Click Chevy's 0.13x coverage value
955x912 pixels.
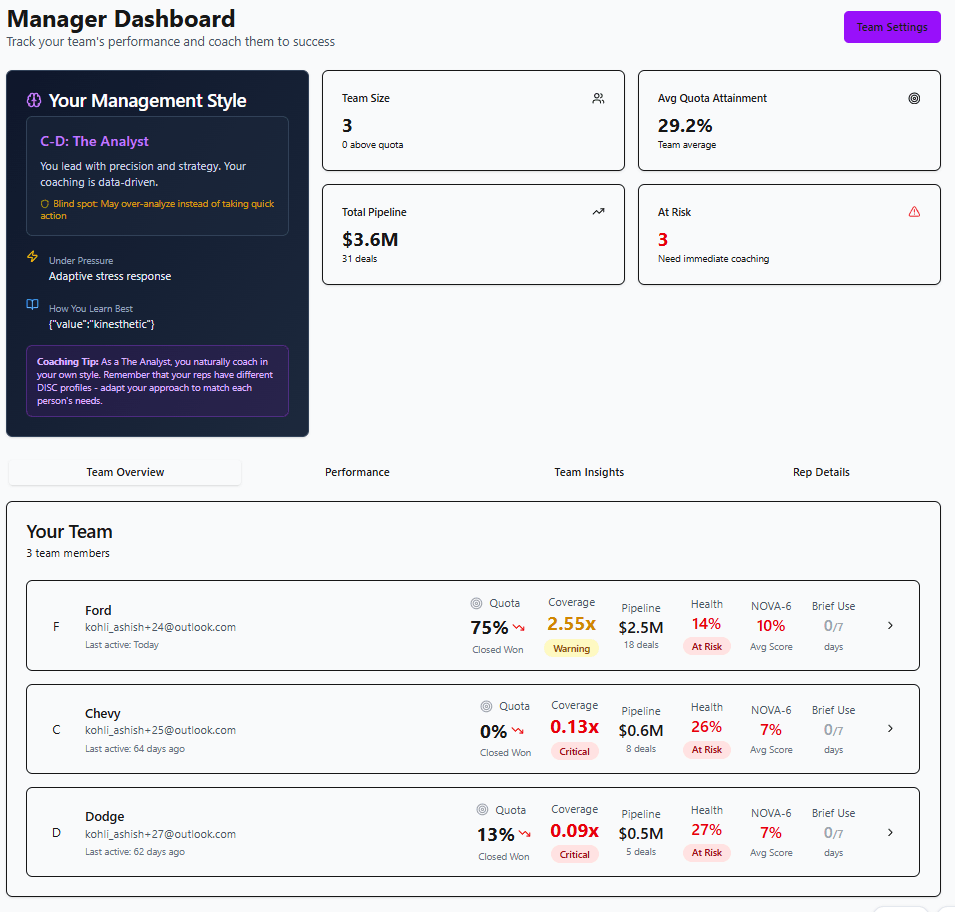574,727
